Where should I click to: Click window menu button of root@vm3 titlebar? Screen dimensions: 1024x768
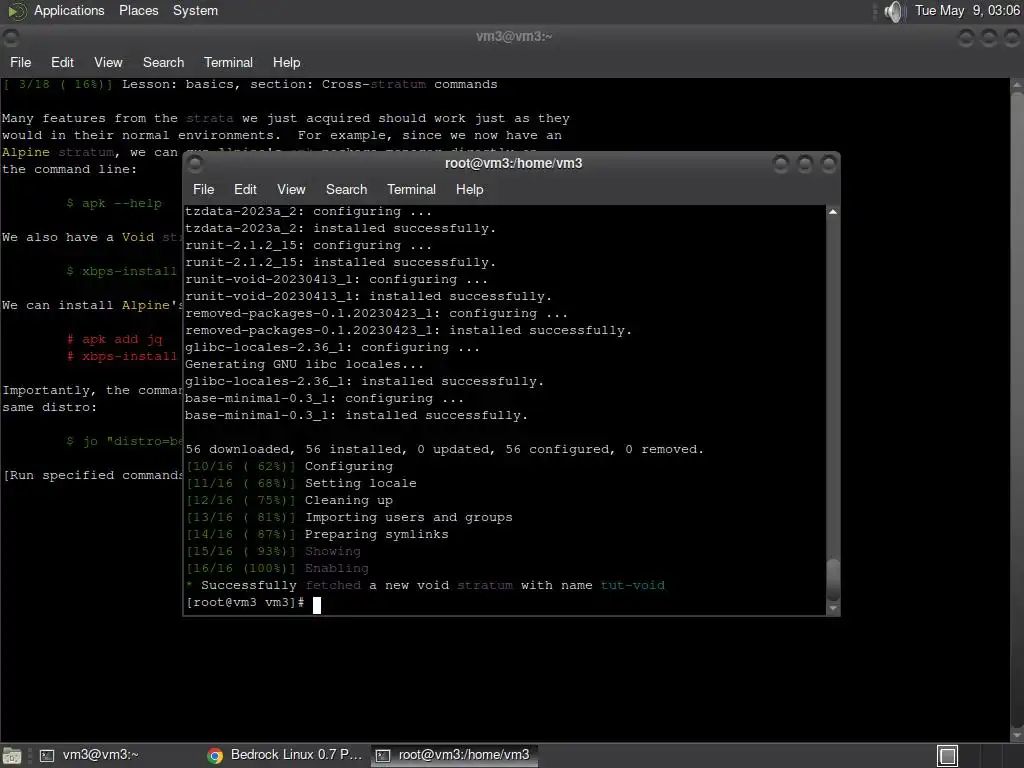coord(195,163)
